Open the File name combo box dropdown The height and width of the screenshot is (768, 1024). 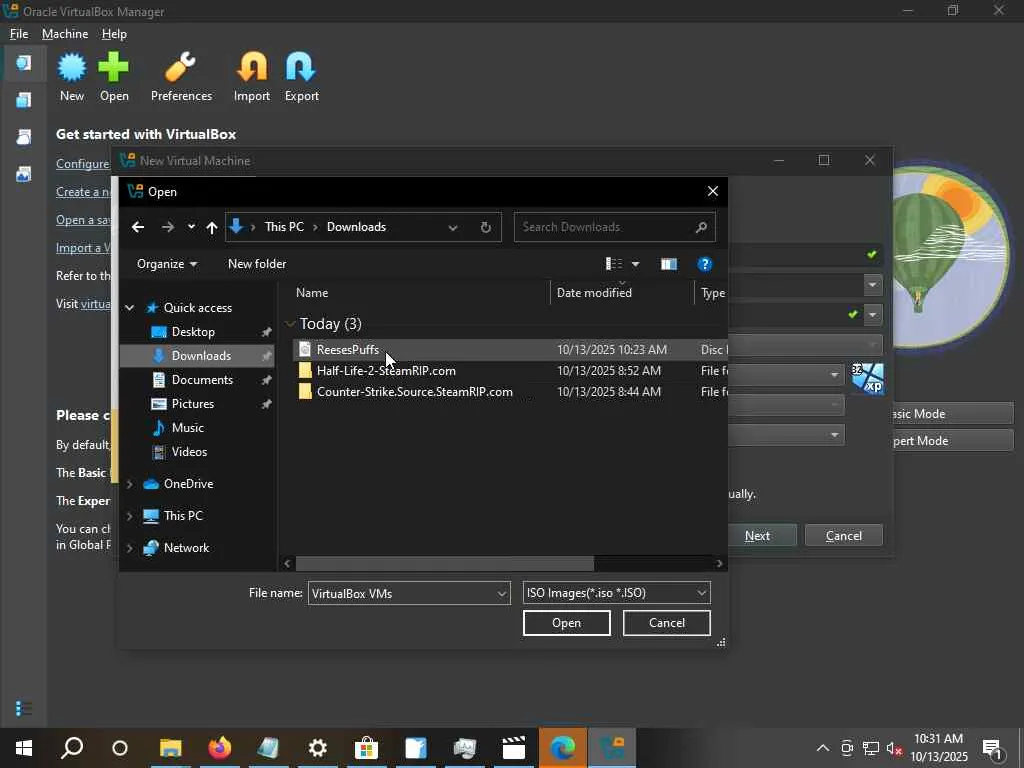pos(502,594)
